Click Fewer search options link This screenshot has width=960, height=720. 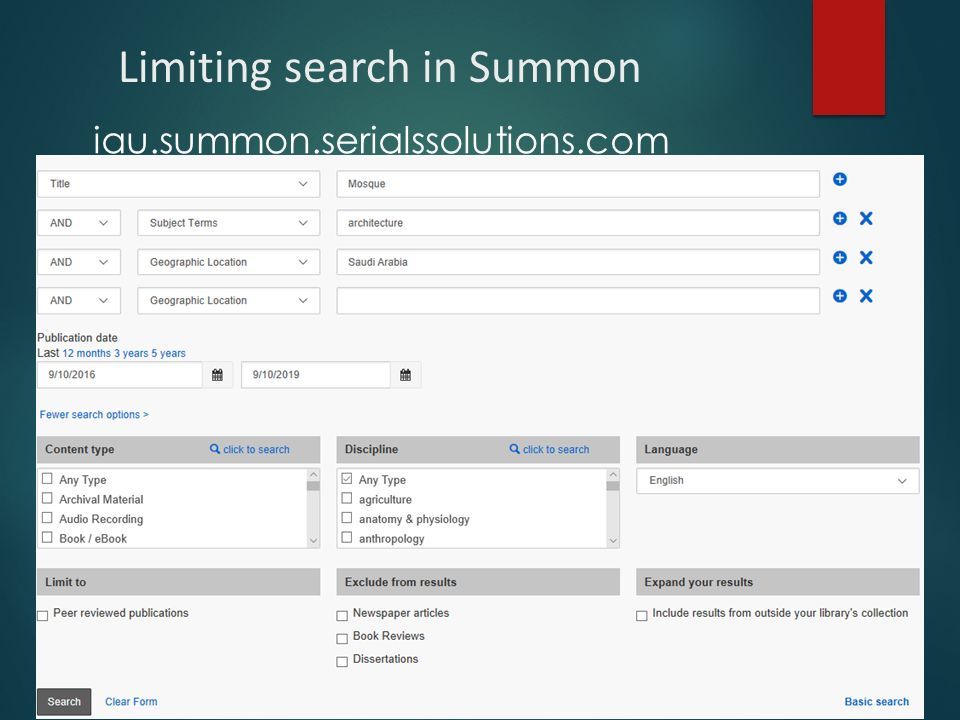click(x=94, y=414)
